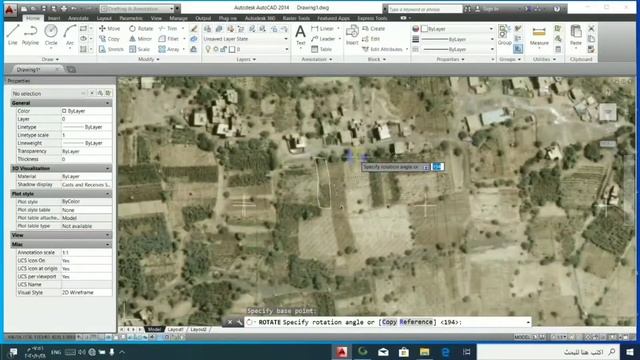Select the Circle tool
Viewport: 640px width, 360px height.
point(51,35)
